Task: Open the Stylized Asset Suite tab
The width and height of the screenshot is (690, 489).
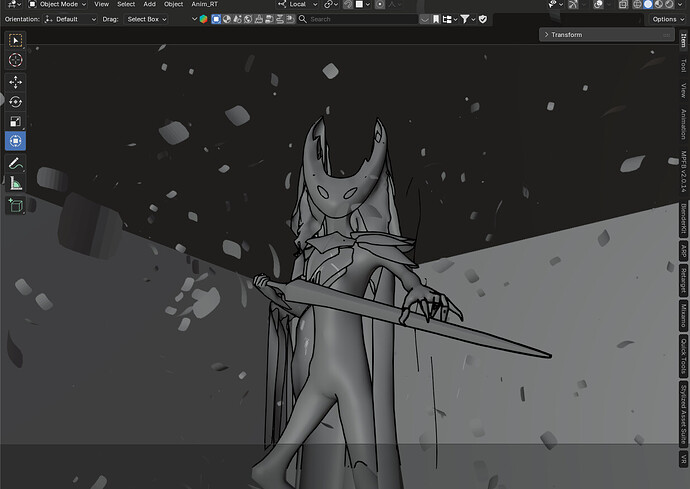Action: (683, 413)
